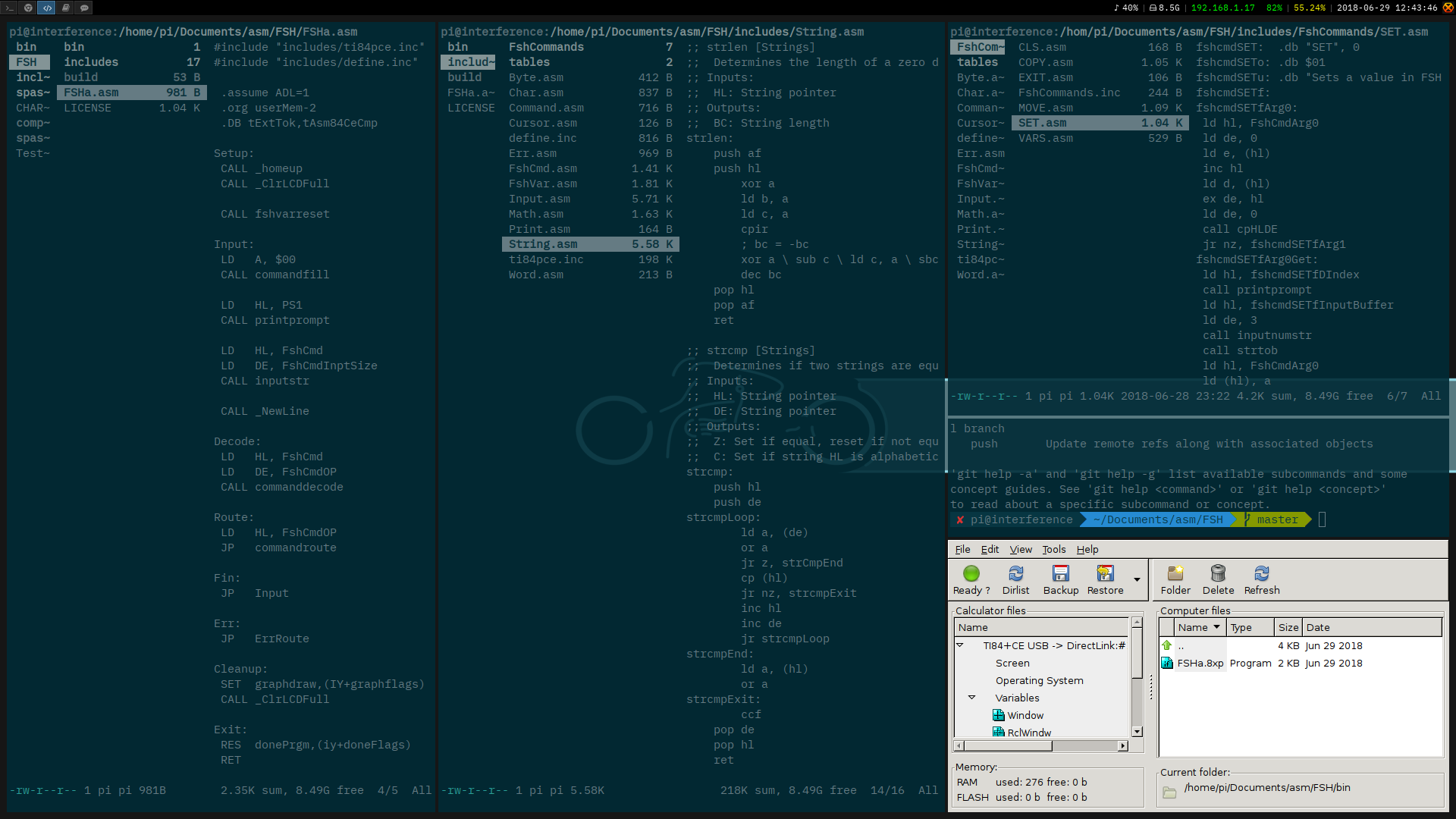
Task: Select ti84pce.inc in middle ranger pane
Action: coord(590,259)
